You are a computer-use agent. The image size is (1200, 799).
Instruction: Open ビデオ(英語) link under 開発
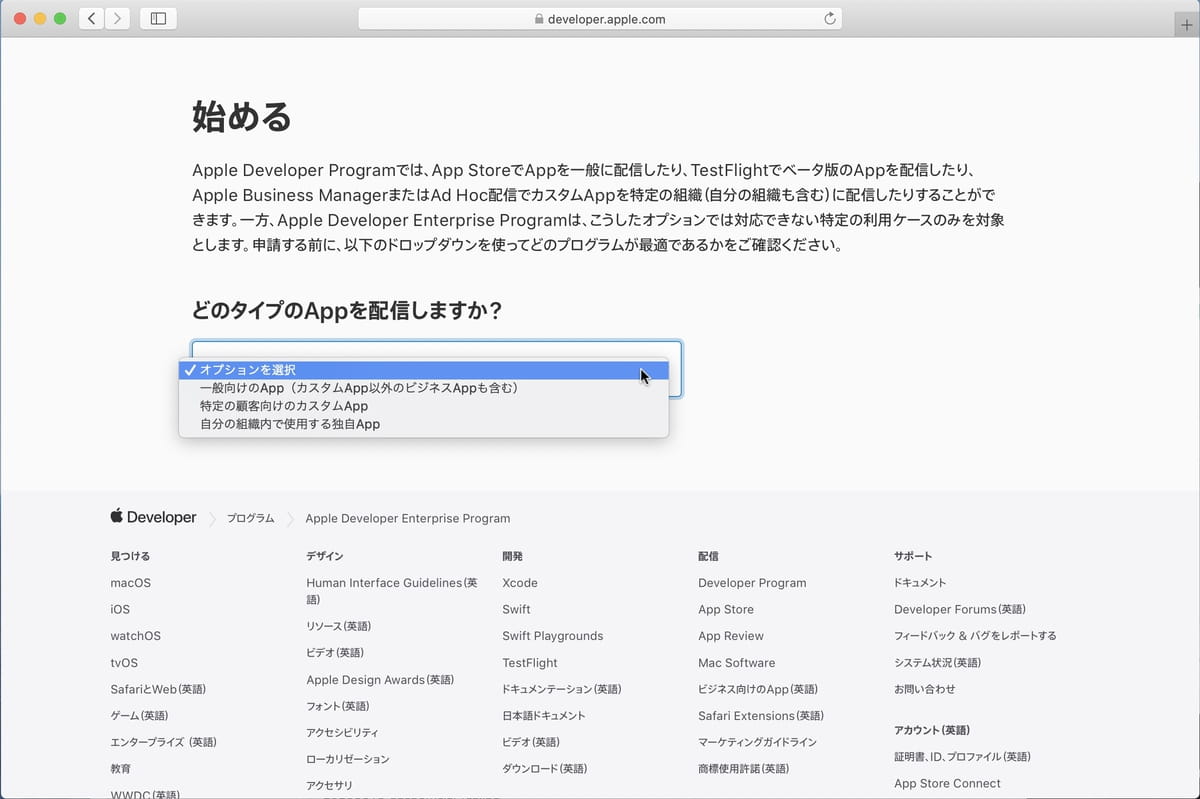(531, 742)
